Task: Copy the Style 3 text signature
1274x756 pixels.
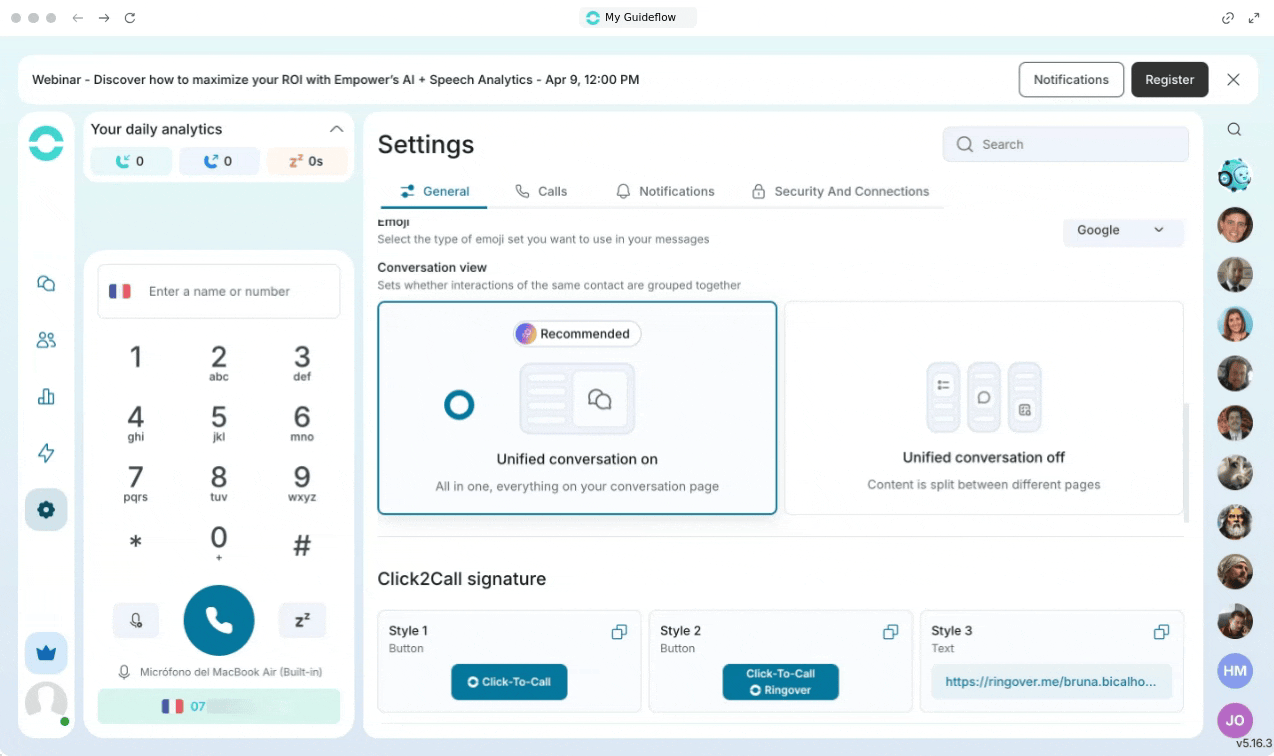Action: click(x=1161, y=632)
